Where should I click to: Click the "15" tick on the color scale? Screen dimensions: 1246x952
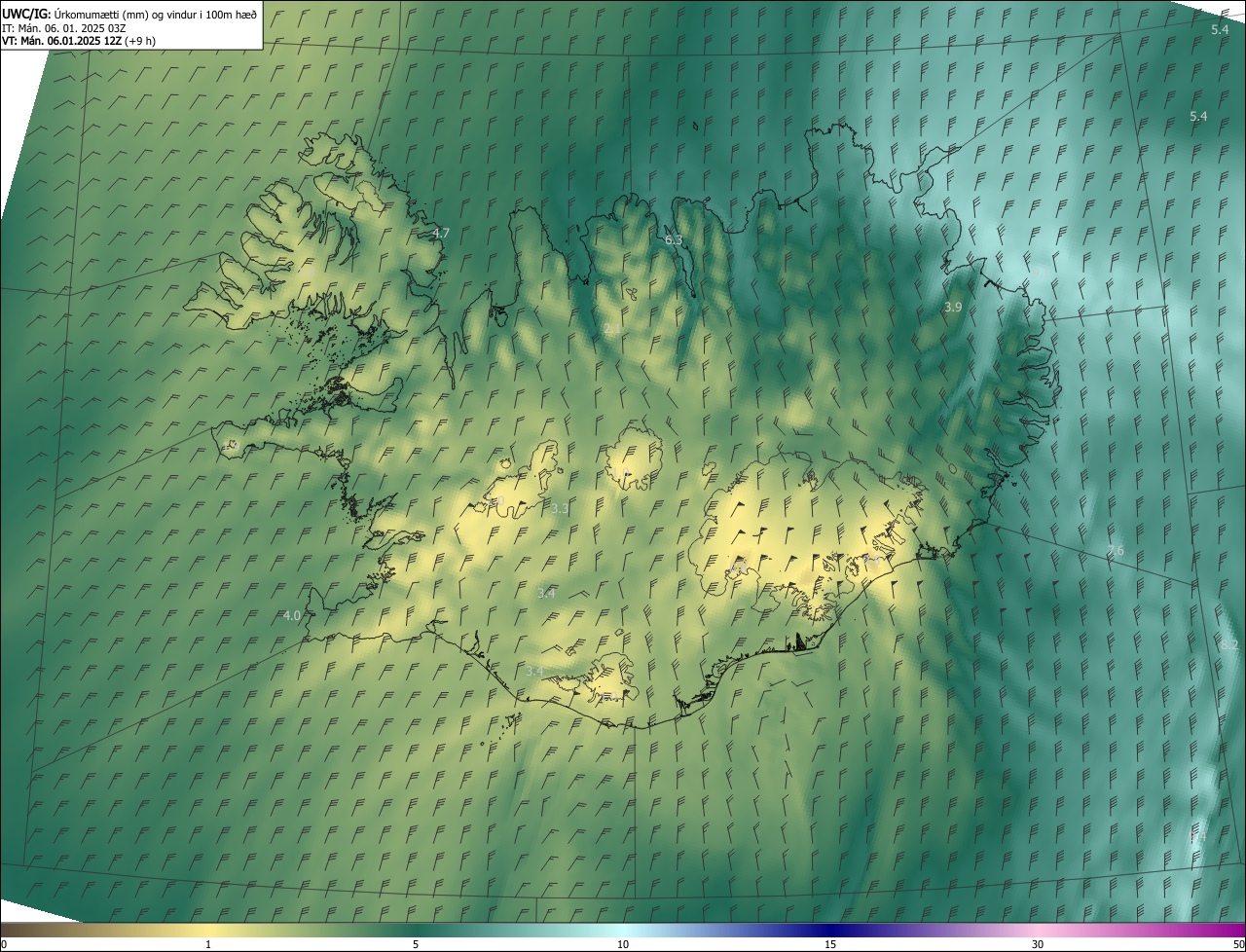pyautogui.click(x=830, y=944)
